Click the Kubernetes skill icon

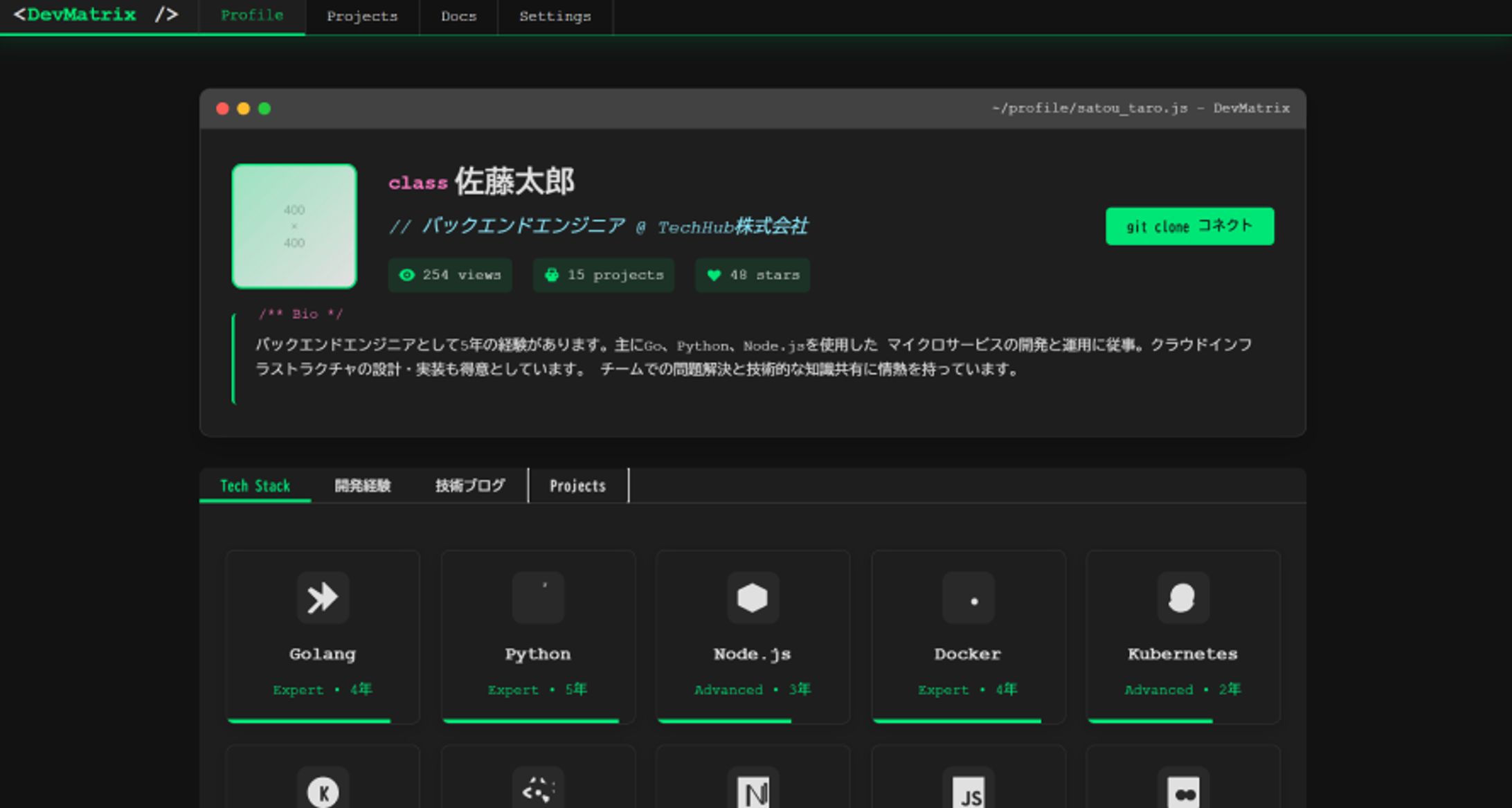[1182, 598]
